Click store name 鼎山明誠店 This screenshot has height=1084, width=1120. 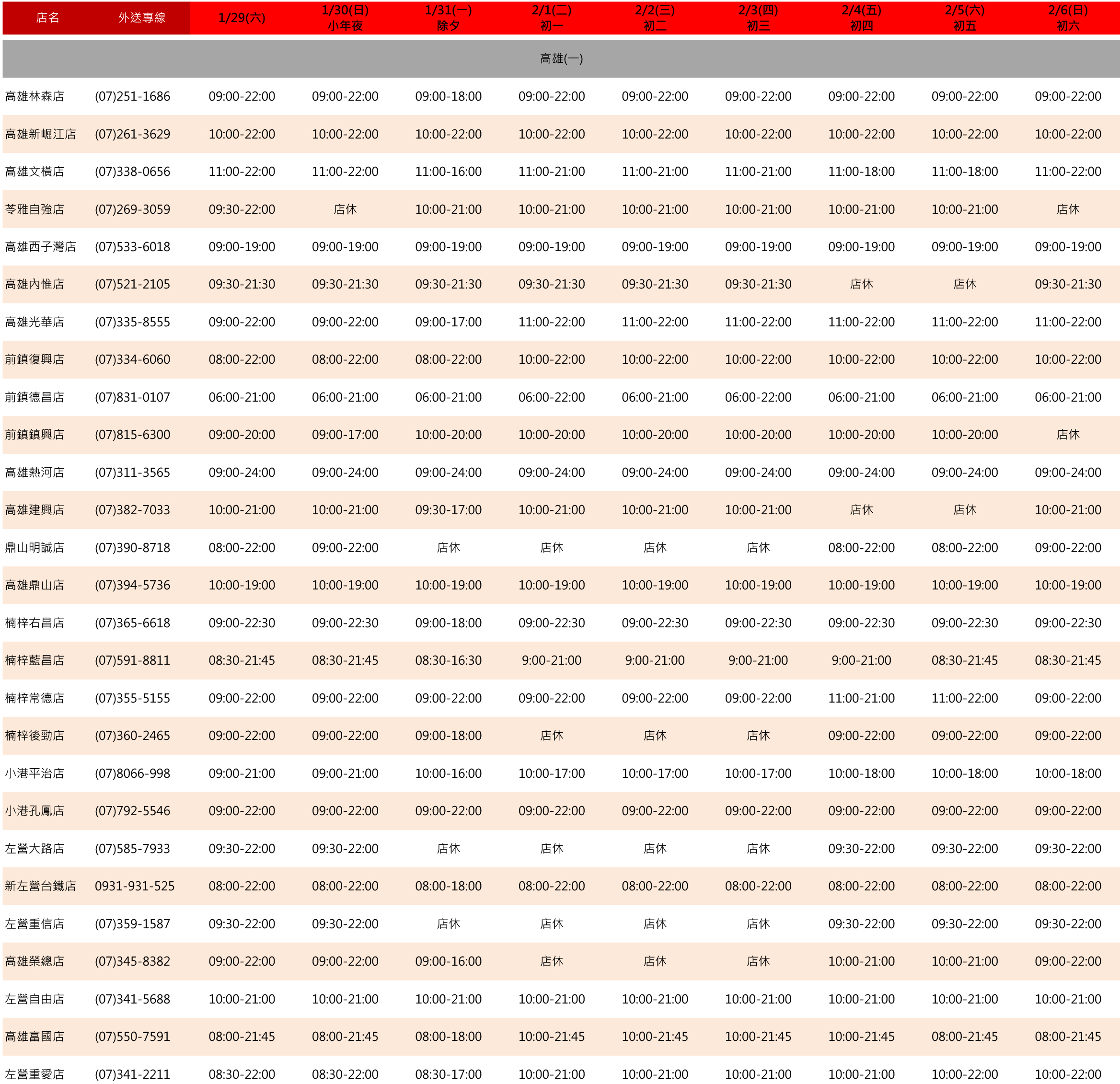[x=35, y=547]
